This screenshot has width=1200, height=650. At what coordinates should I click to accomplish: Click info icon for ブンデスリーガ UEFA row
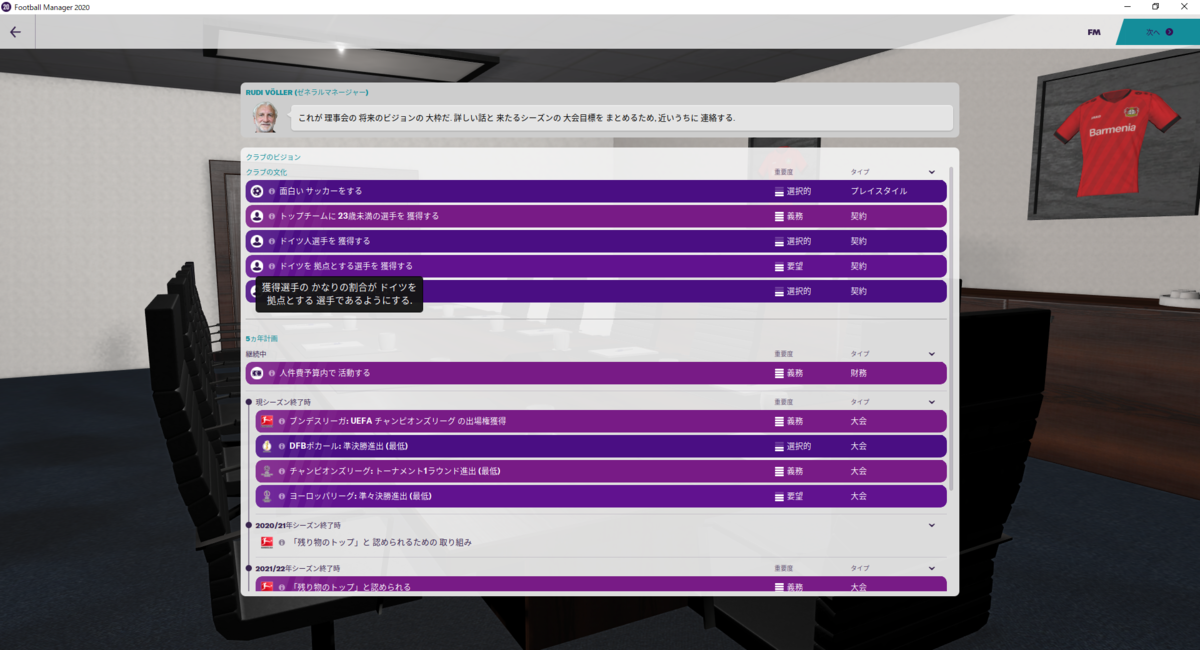[282, 421]
